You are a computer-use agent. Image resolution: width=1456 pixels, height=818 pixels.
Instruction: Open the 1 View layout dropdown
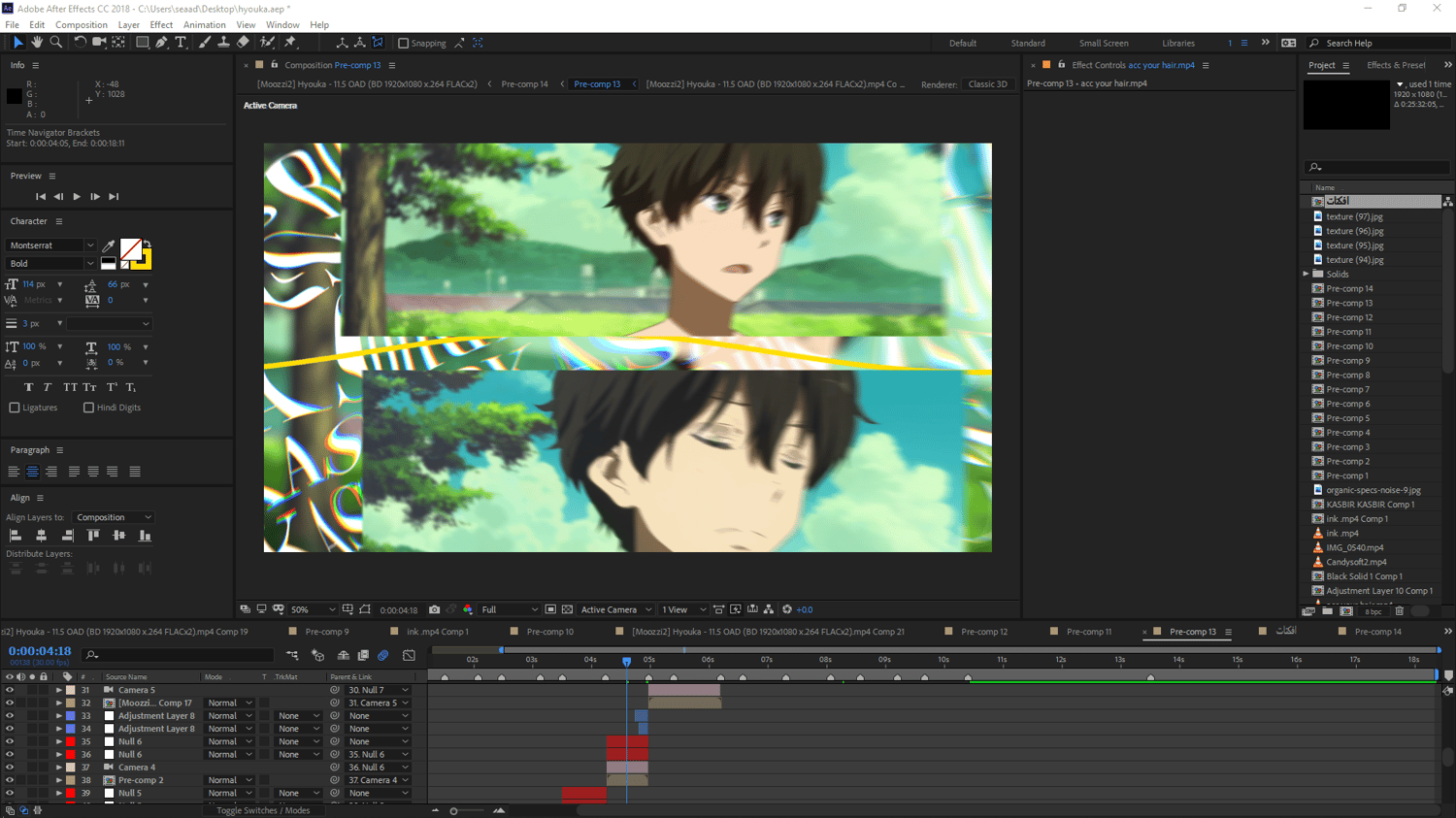[x=683, y=609]
